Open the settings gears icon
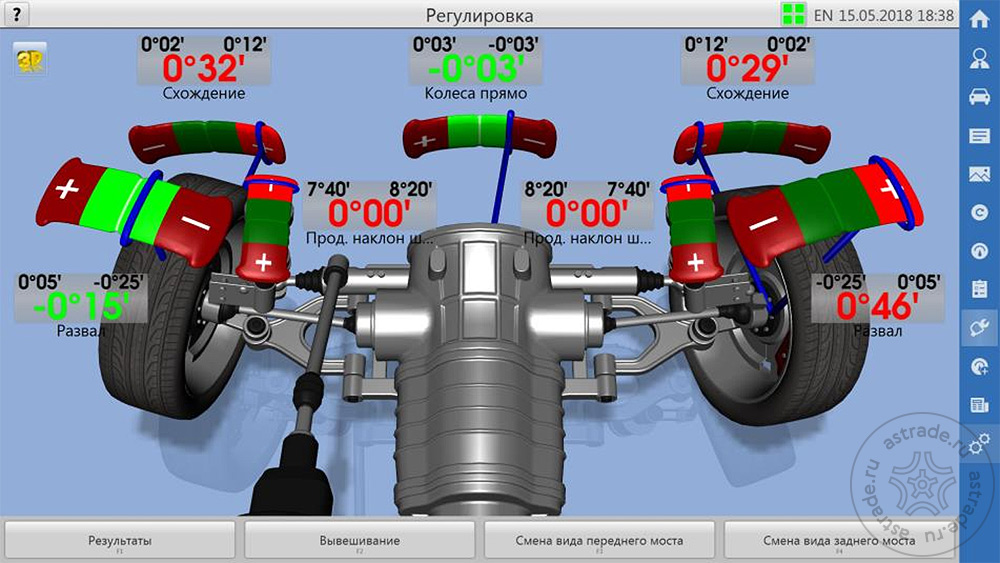Viewport: 1000px width, 563px height. click(x=979, y=443)
